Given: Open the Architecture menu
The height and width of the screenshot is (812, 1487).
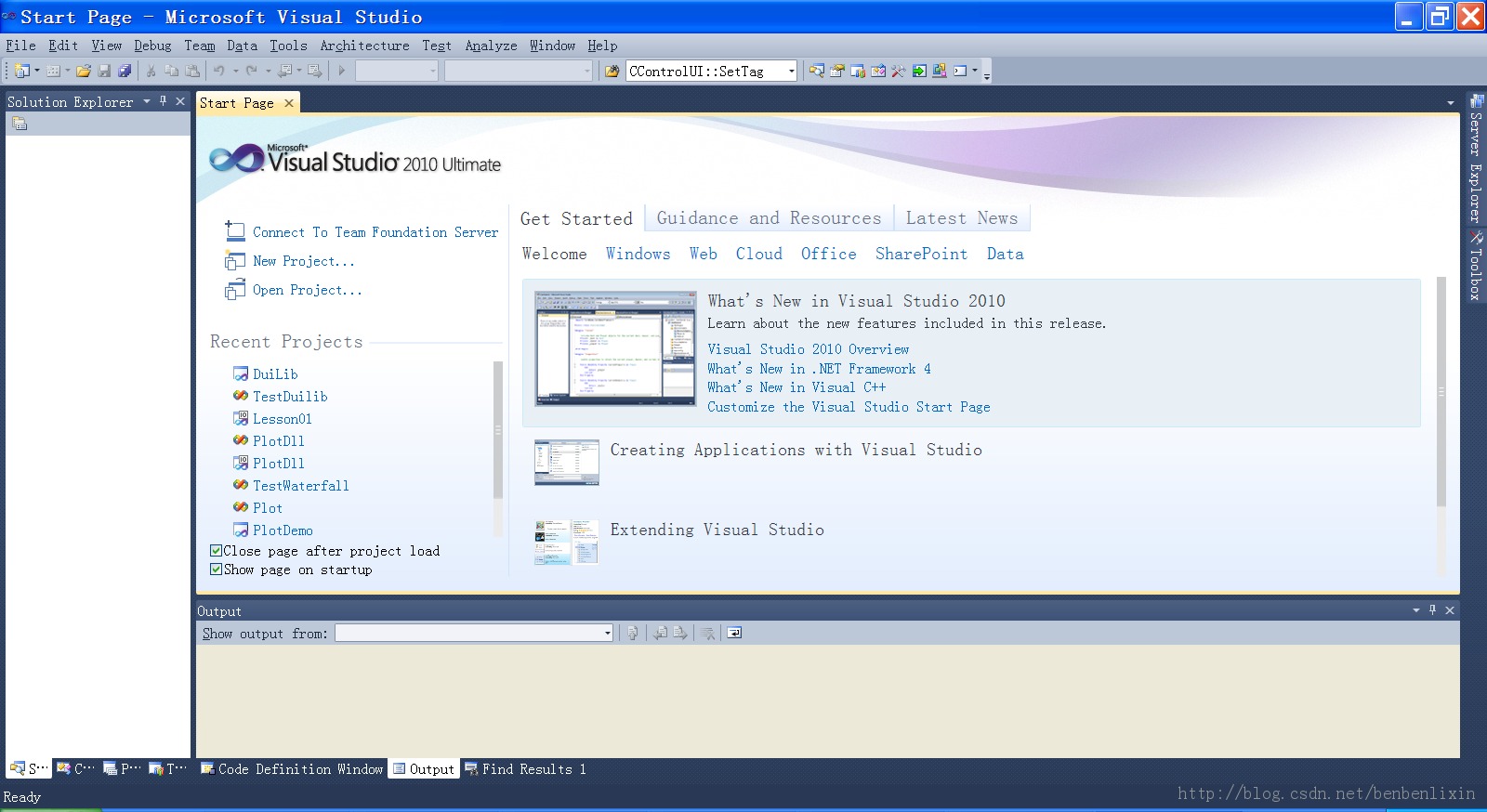Looking at the screenshot, I should pos(364,46).
